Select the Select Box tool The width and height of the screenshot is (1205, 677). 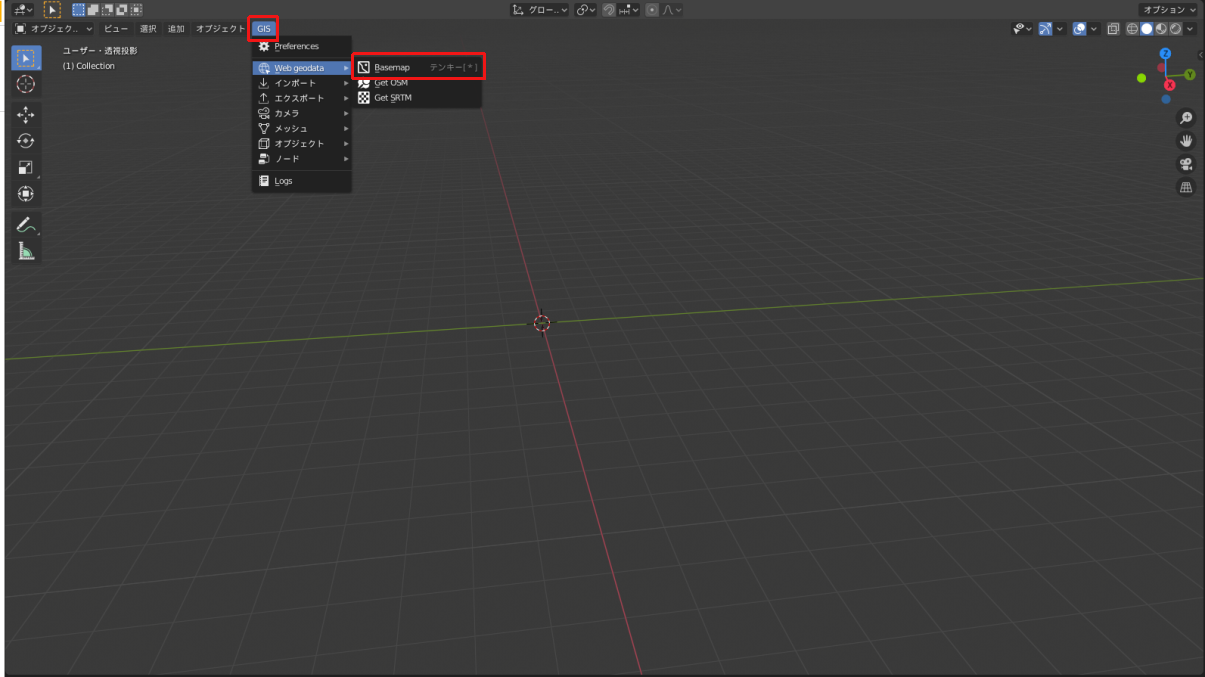tap(26, 57)
